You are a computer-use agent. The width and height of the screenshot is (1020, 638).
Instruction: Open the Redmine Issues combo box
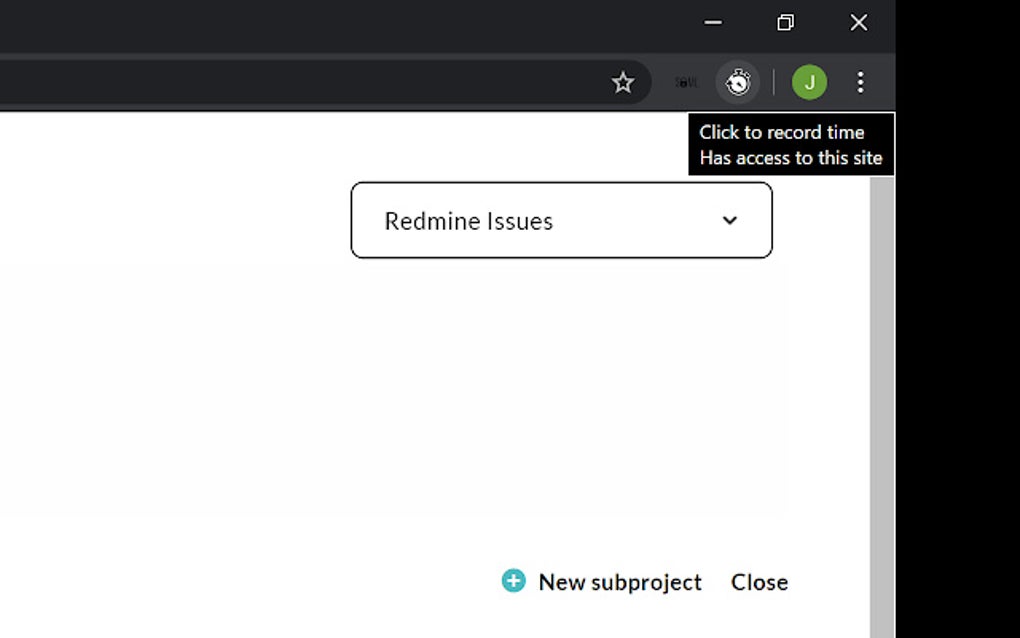coord(560,220)
